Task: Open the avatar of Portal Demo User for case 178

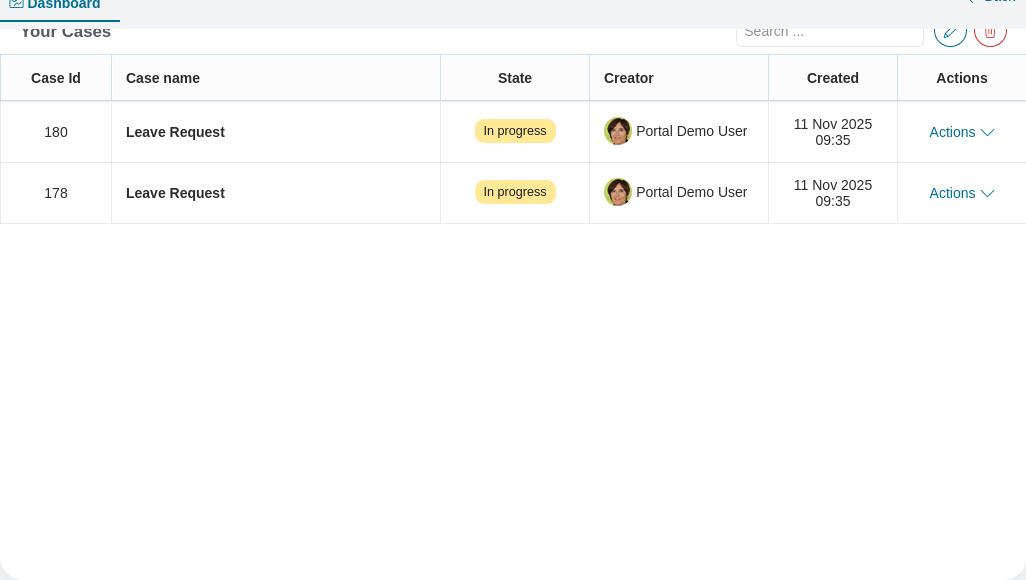Action: pyautogui.click(x=618, y=192)
